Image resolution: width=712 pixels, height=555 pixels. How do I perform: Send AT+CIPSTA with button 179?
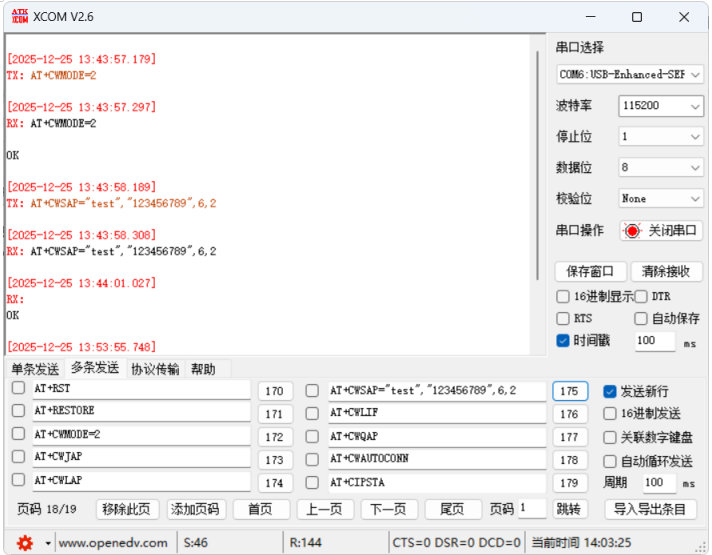[569, 483]
